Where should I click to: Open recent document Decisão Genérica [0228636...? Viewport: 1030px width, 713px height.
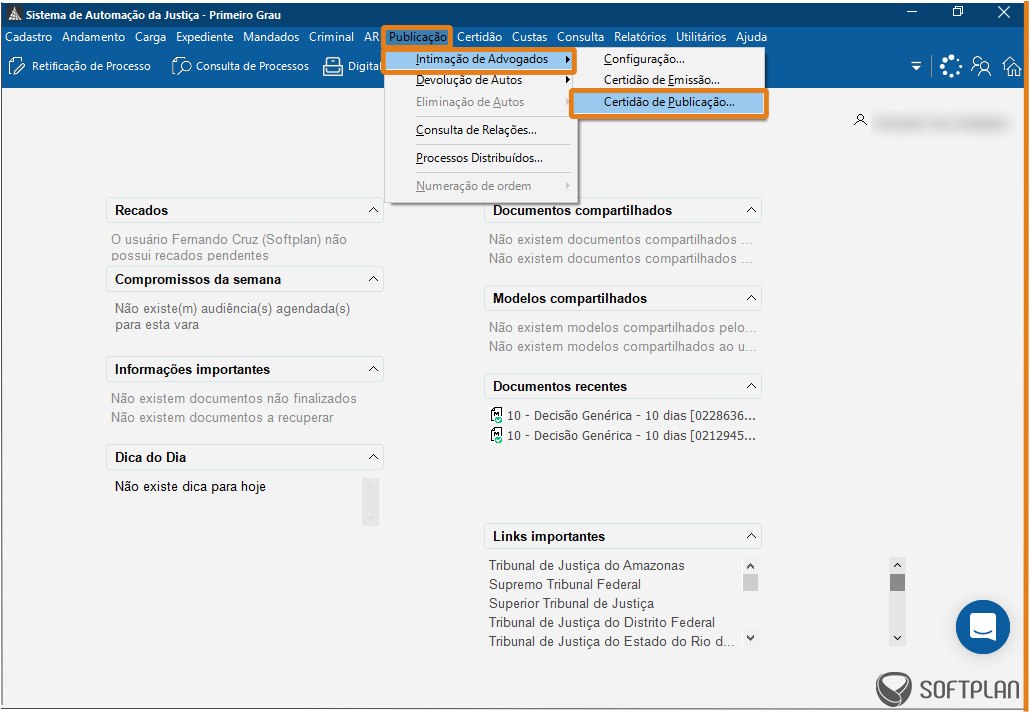point(631,415)
